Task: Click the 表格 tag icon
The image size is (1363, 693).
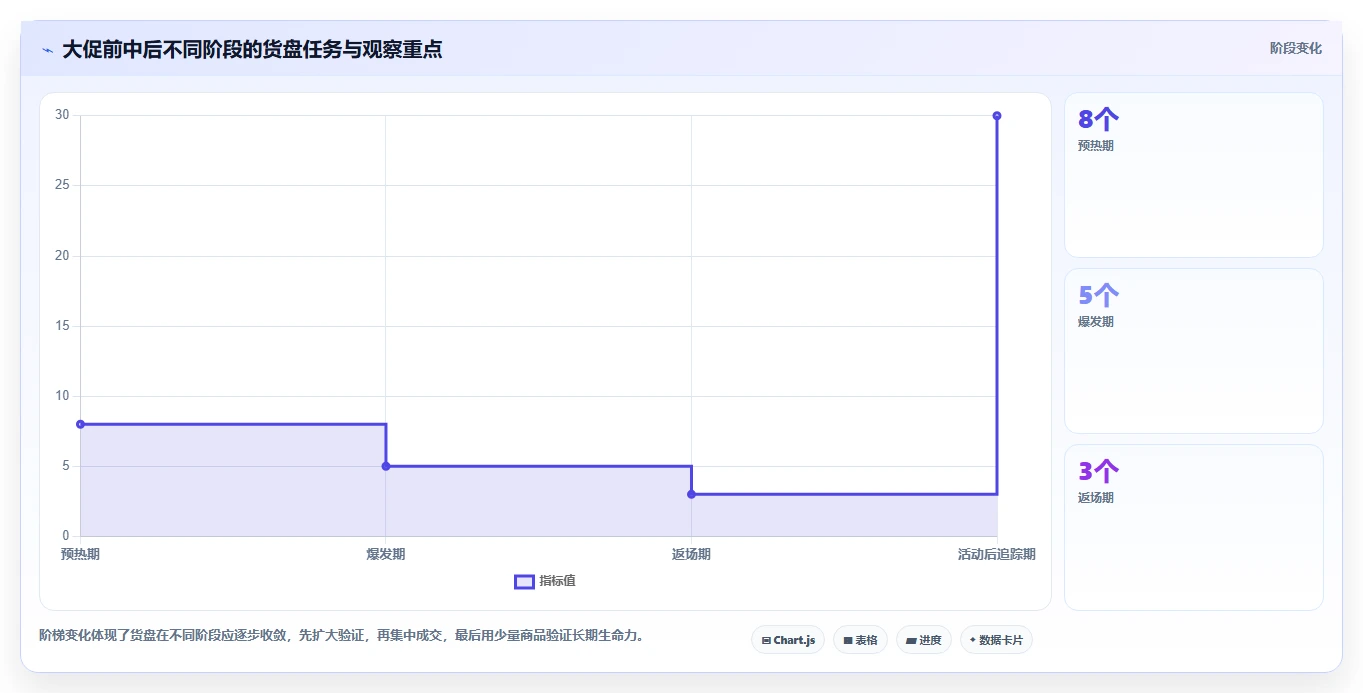Action: pyautogui.click(x=848, y=640)
